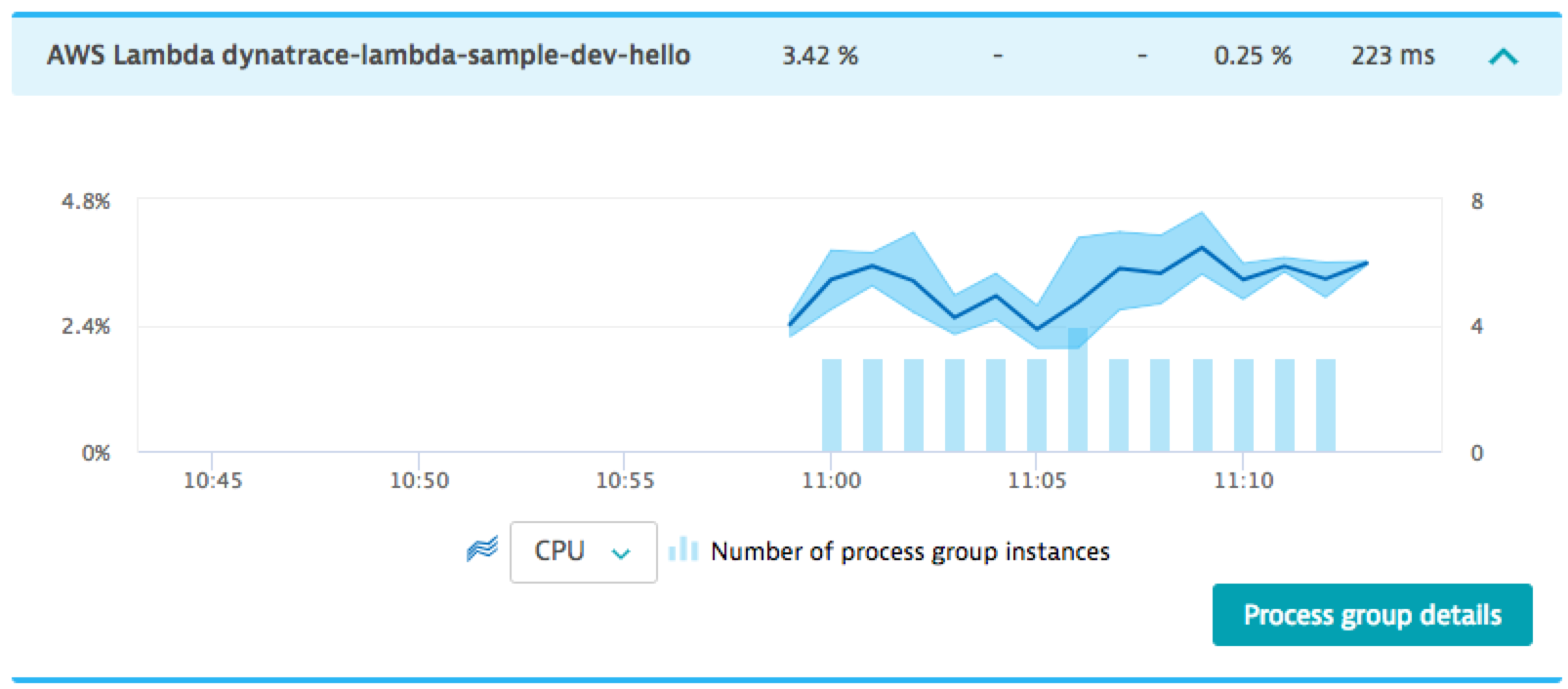The height and width of the screenshot is (689, 1568).
Task: Click the 10:45 time axis label
Action: point(213,480)
